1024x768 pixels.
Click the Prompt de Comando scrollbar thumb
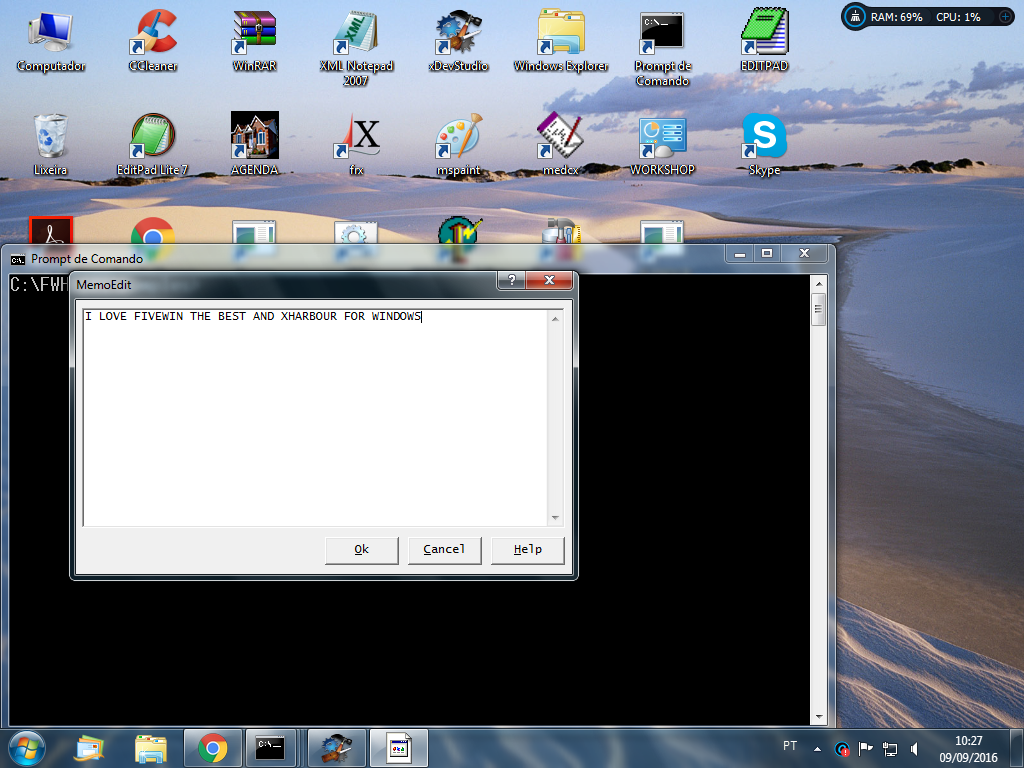click(x=819, y=310)
